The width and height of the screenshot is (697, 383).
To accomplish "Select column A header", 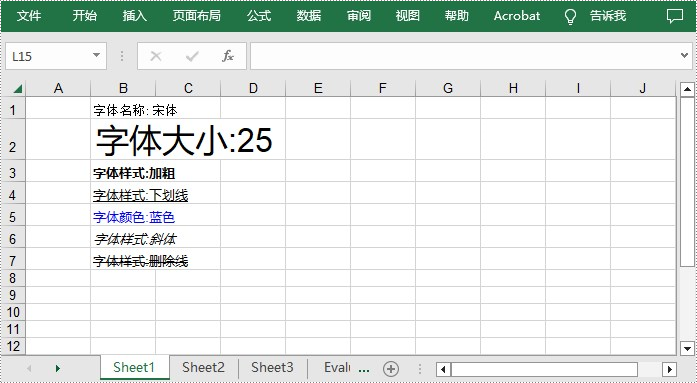I will coord(58,88).
